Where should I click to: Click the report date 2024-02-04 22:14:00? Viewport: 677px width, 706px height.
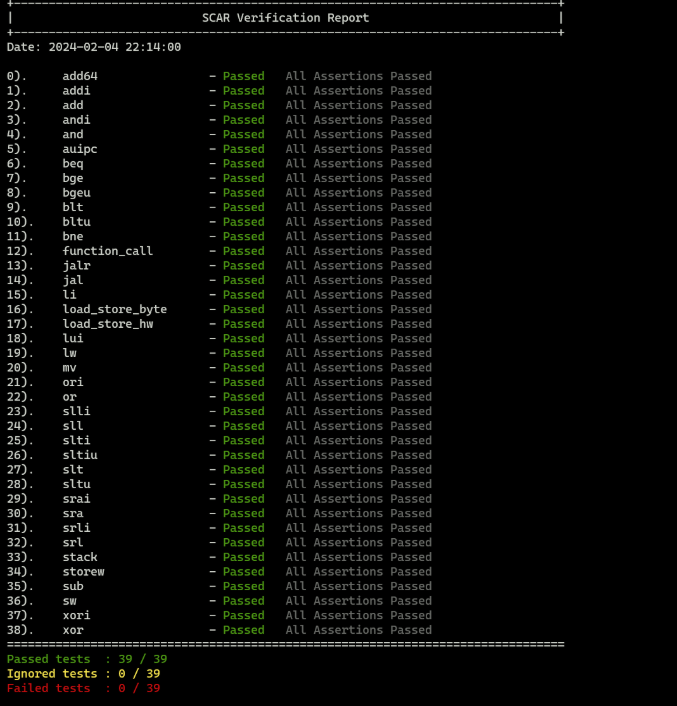point(94,47)
